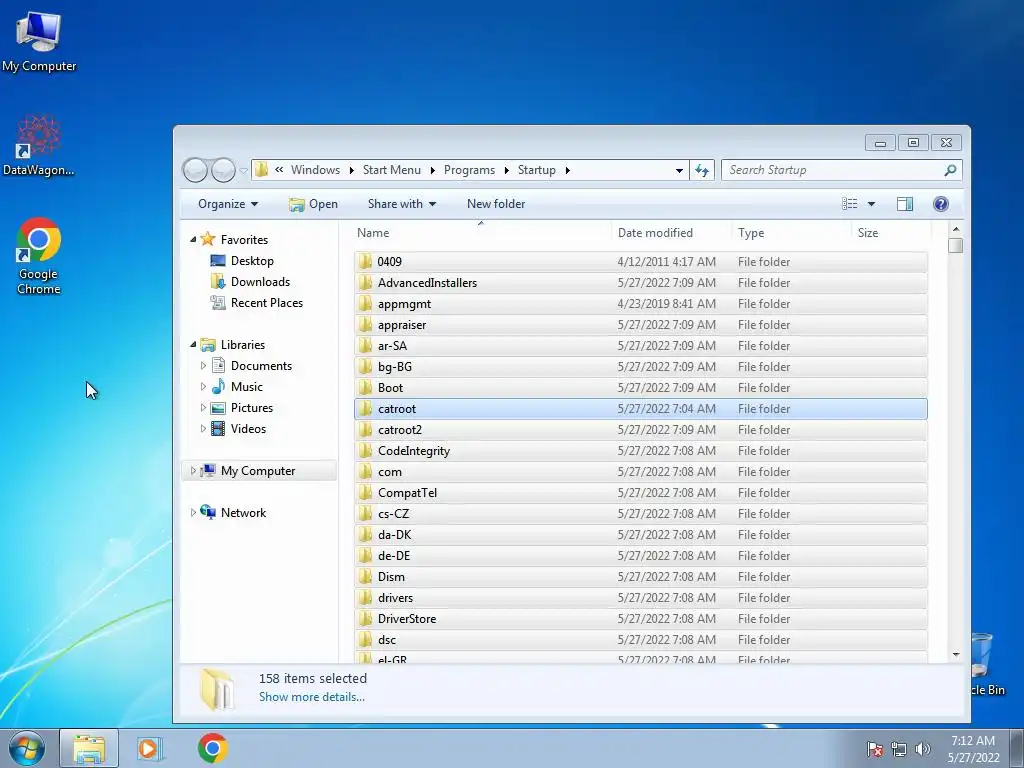Open the address bar history dropdown
This screenshot has width=1024, height=768.
pos(679,170)
